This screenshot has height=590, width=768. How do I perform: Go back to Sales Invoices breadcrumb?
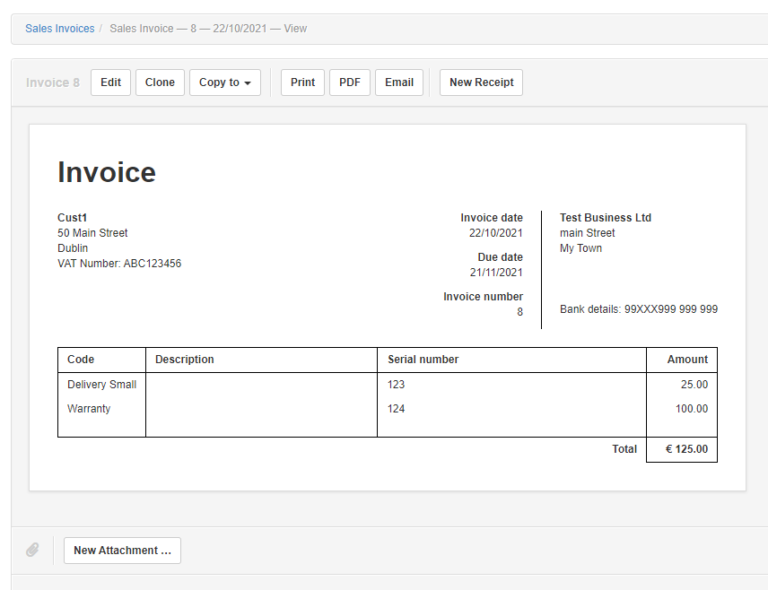[60, 29]
